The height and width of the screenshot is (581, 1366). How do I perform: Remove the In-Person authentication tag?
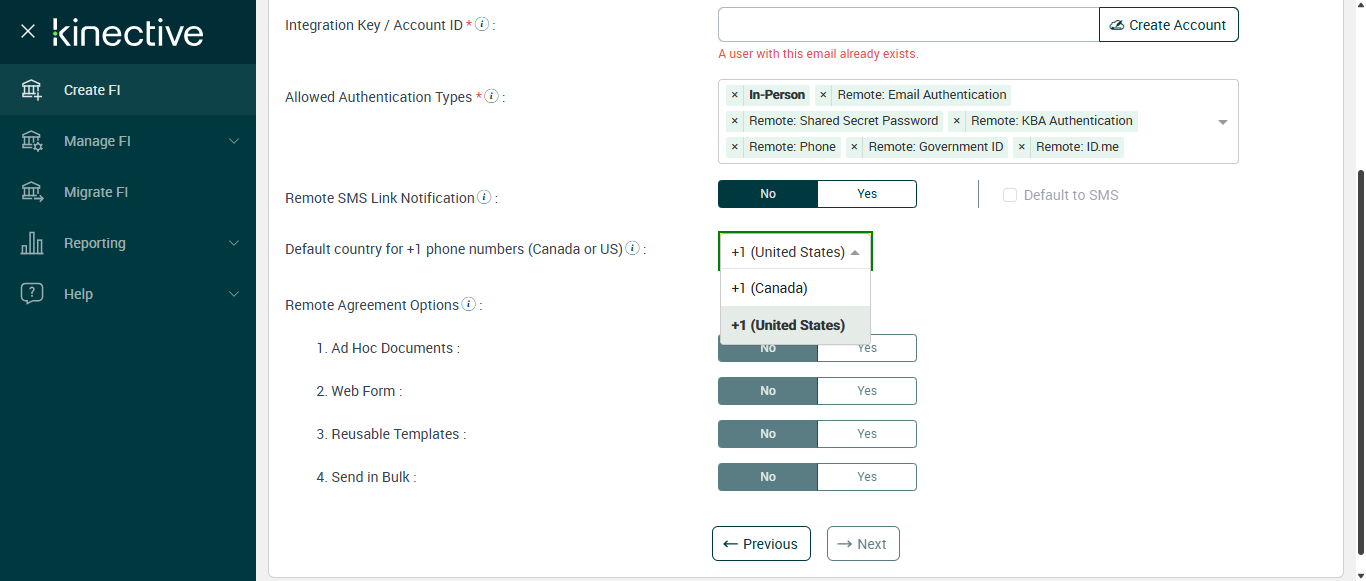(x=735, y=95)
